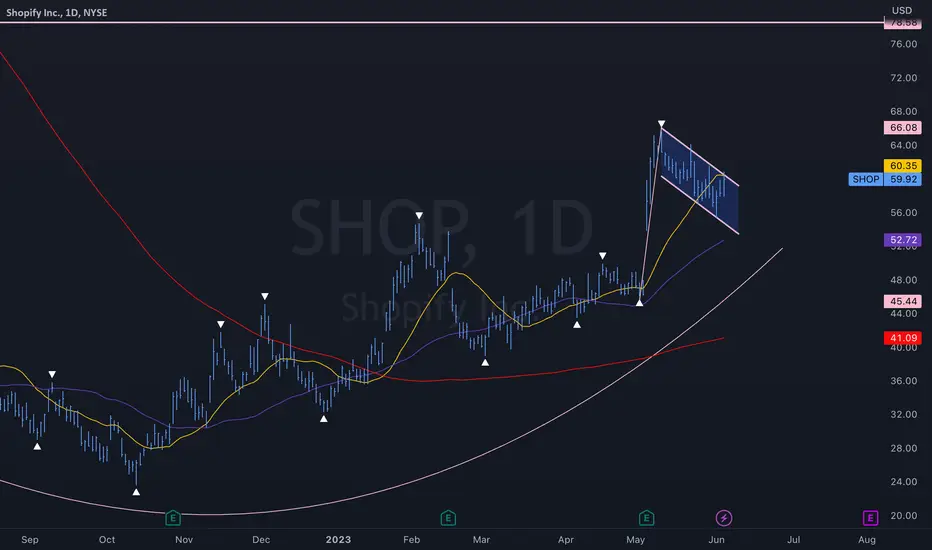932x550 pixels.
Task: Click the Shopify Inc., 1D, NYSE title
Action: tap(56, 12)
